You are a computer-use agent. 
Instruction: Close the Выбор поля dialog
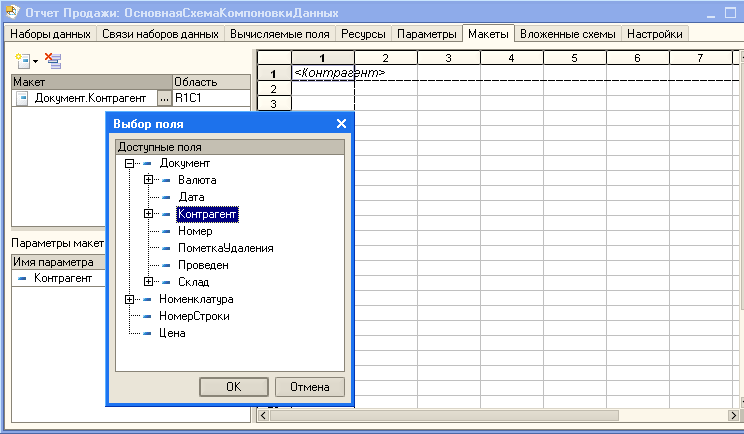point(340,124)
